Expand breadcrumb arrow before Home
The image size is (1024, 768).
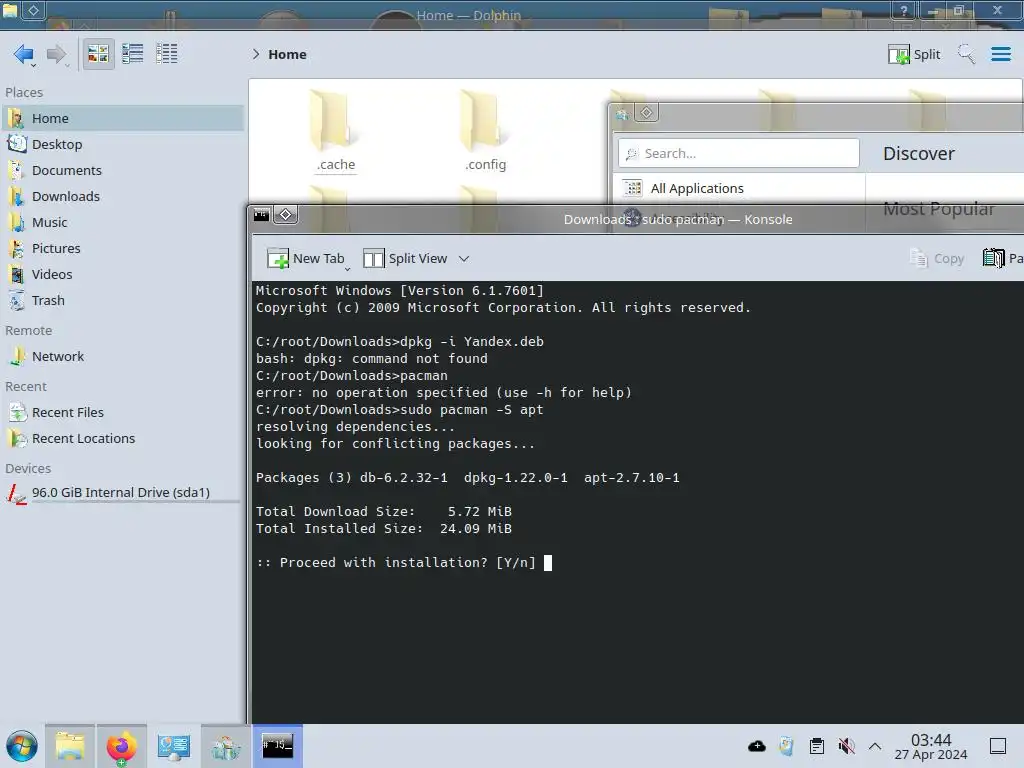[256, 54]
